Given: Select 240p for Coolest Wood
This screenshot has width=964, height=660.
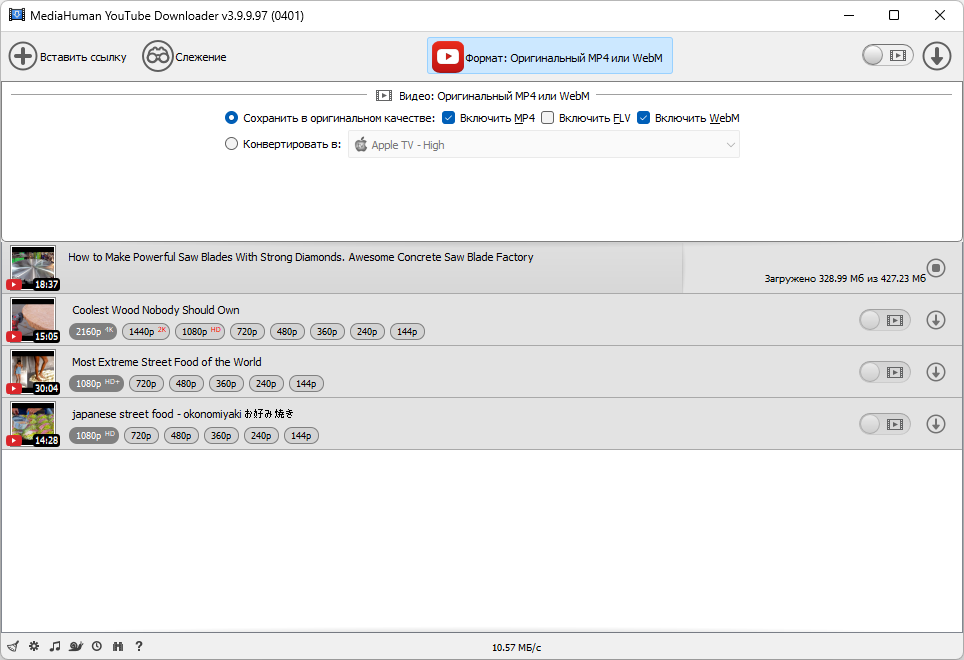Looking at the screenshot, I should coord(367,331).
